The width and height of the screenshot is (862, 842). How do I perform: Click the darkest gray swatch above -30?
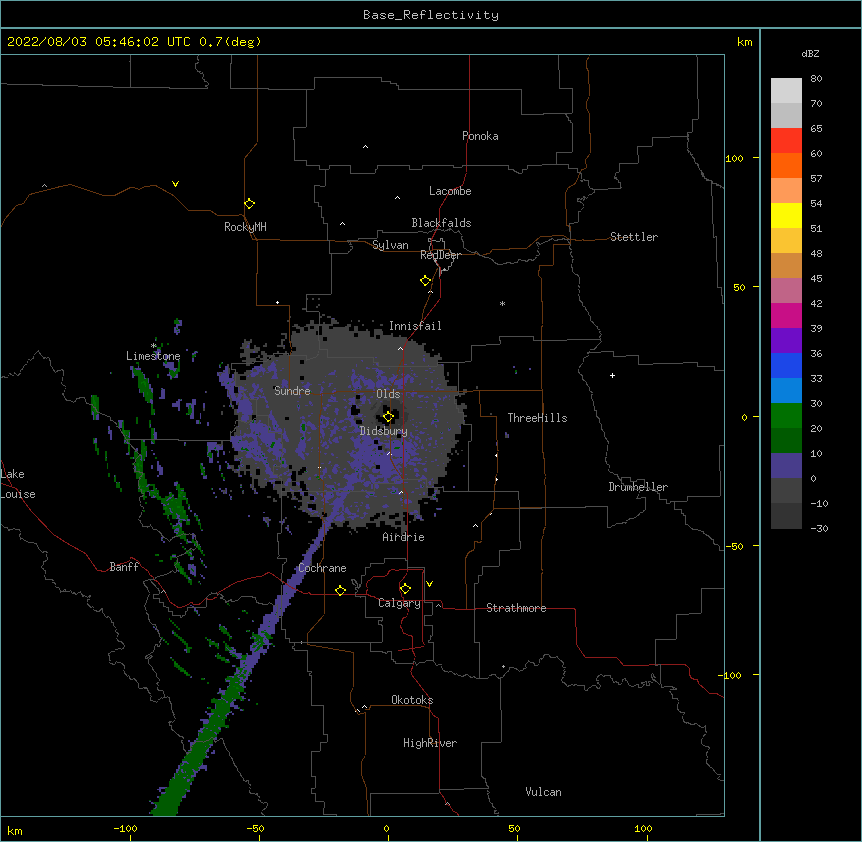tap(786, 516)
